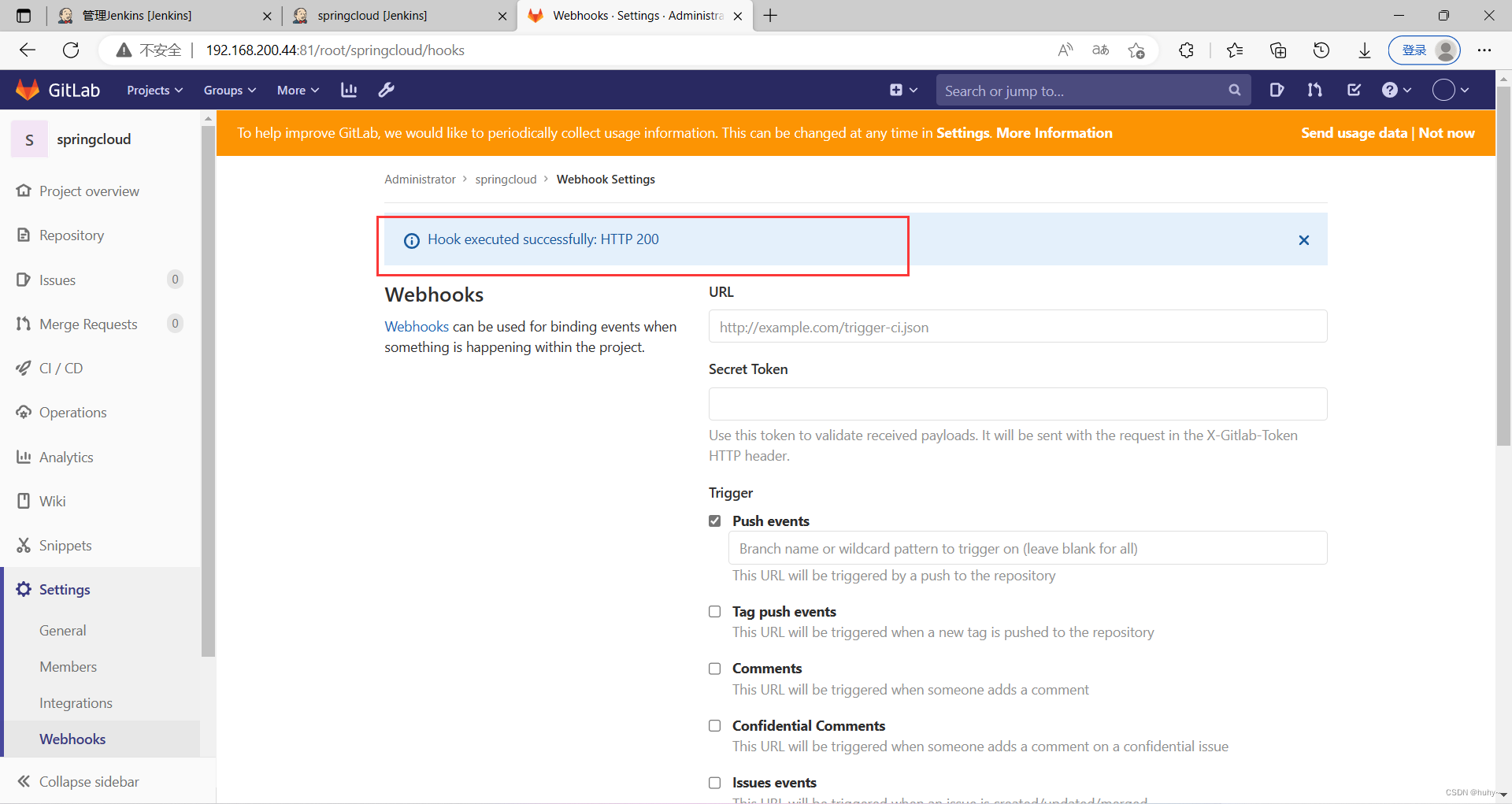Collapse the sidebar
The width and height of the screenshot is (1512, 804).
pyautogui.click(x=79, y=782)
